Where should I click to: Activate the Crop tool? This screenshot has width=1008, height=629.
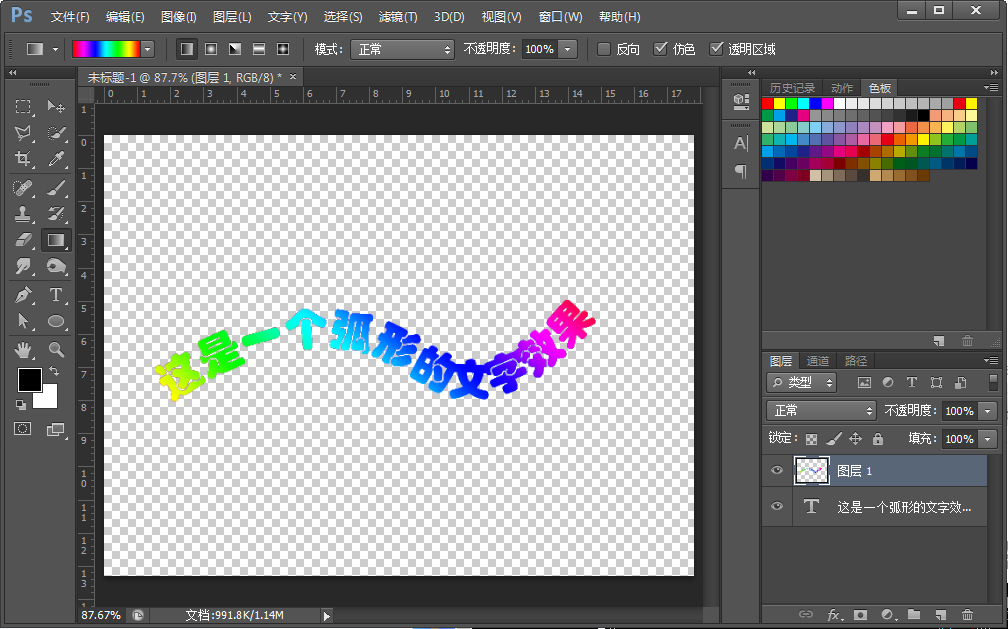coord(23,159)
